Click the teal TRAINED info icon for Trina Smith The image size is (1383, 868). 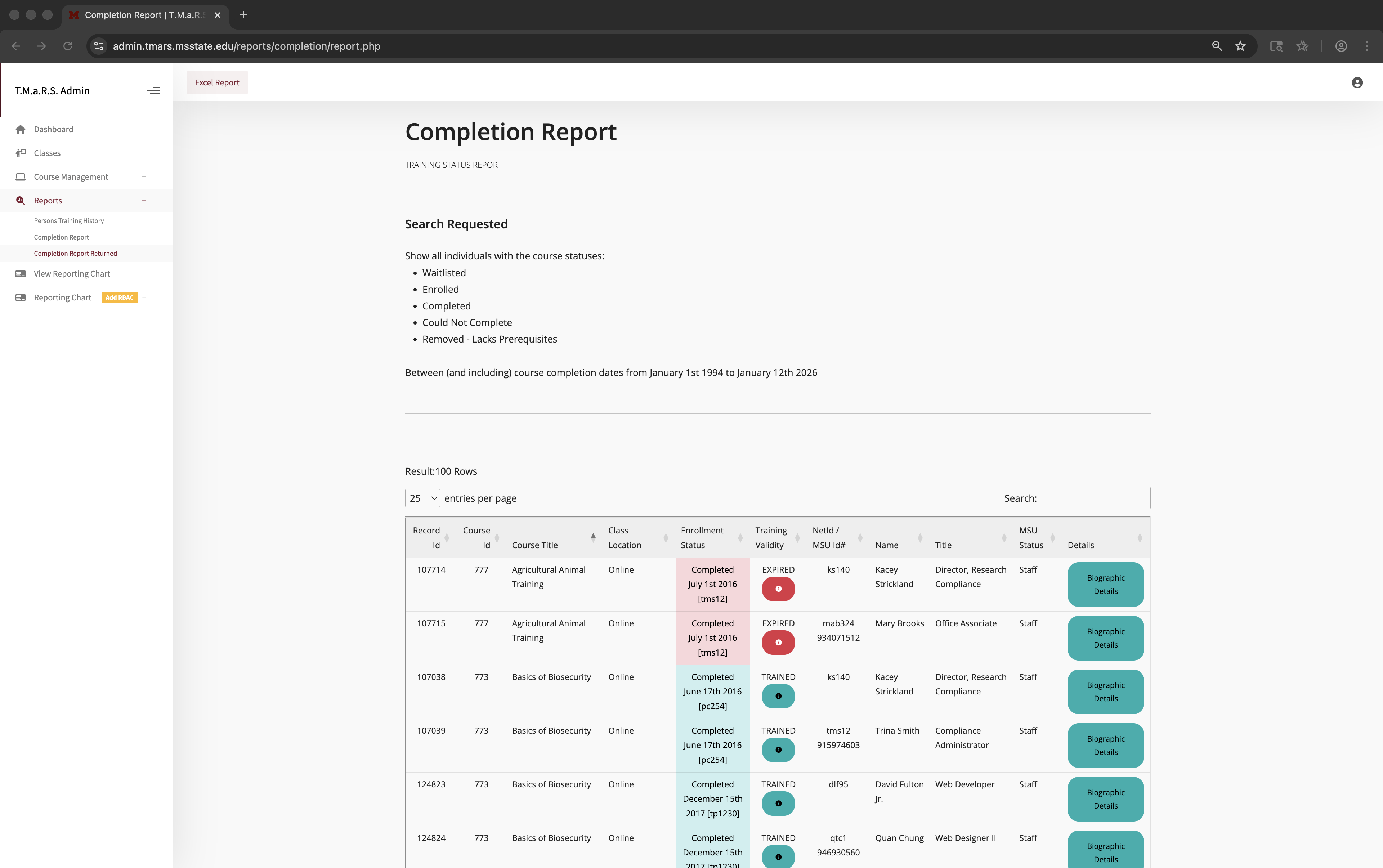point(778,749)
